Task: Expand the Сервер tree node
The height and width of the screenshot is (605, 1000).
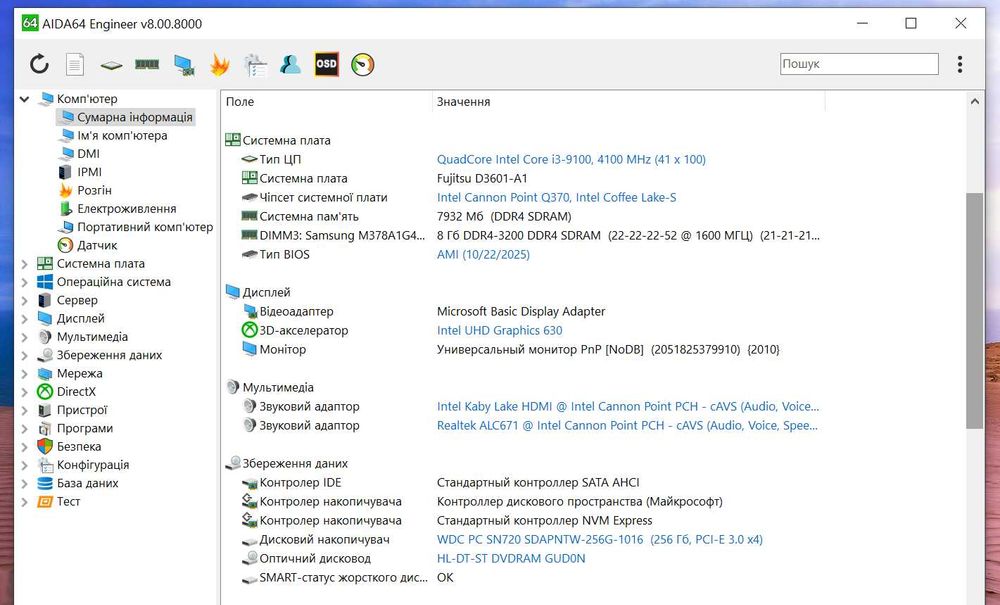Action: 24,300
